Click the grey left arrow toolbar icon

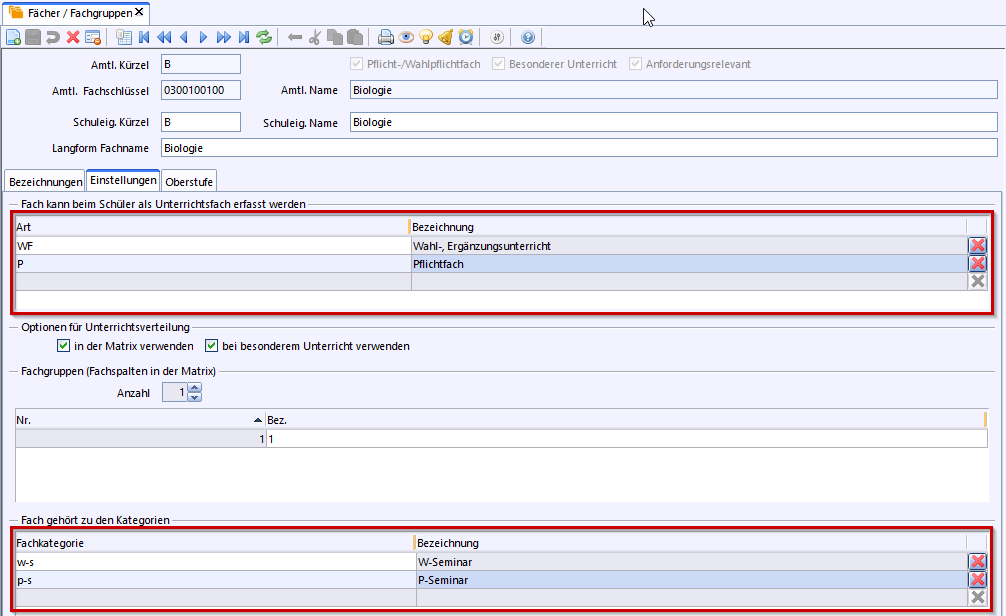tap(294, 37)
